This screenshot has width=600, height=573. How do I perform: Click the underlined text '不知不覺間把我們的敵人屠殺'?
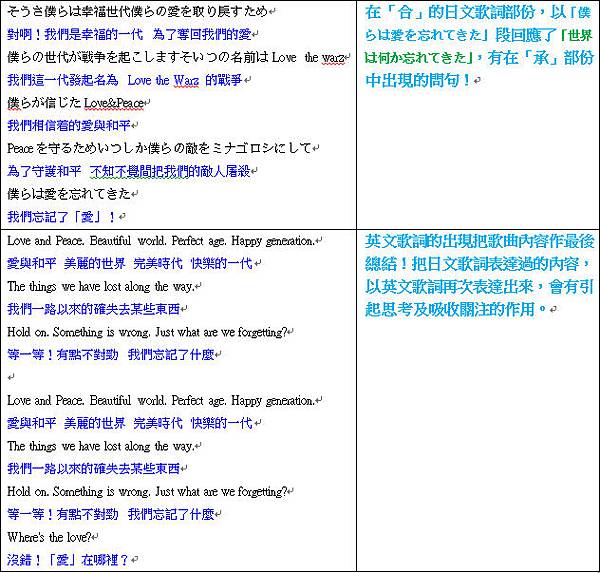coord(170,171)
